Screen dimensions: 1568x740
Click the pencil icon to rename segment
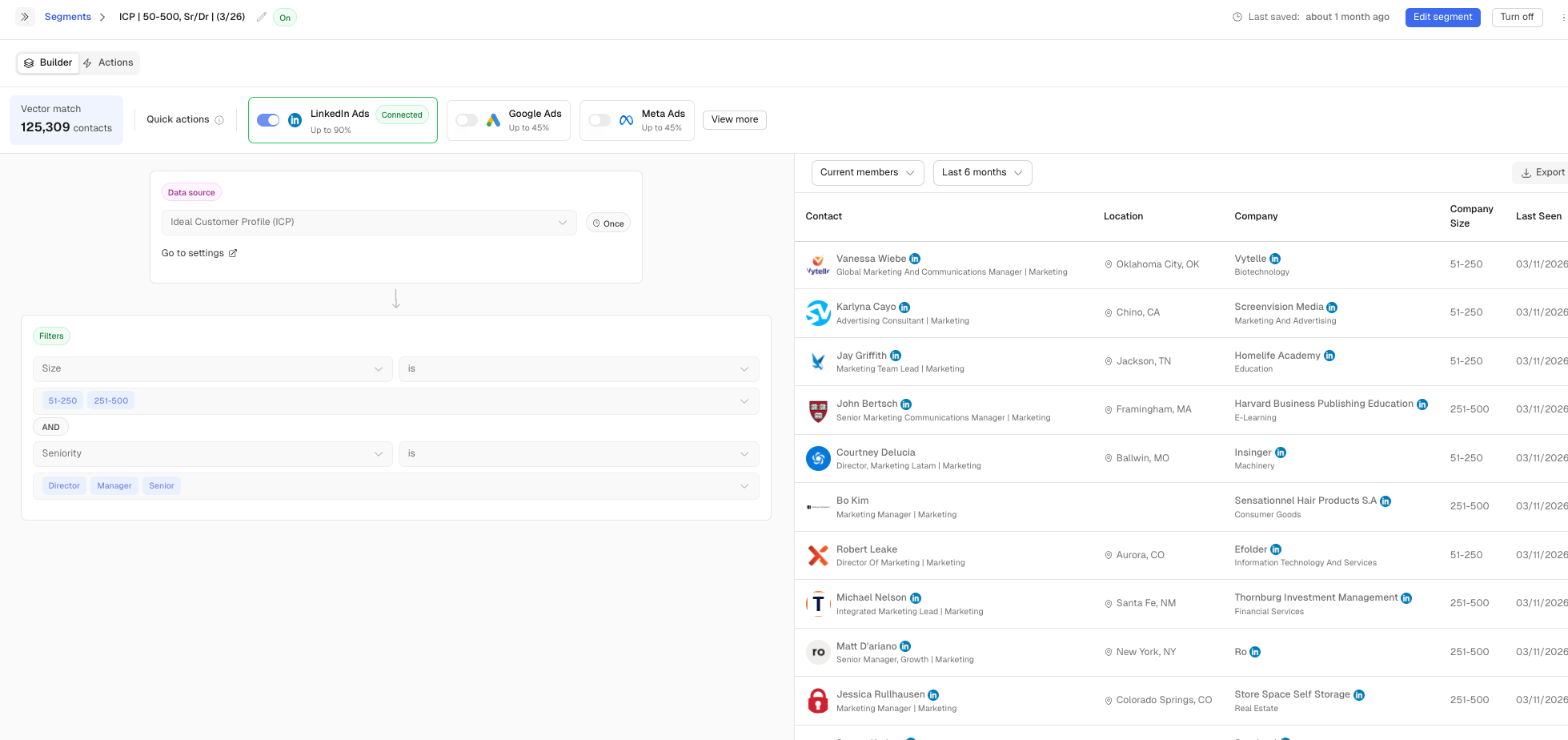[262, 17]
